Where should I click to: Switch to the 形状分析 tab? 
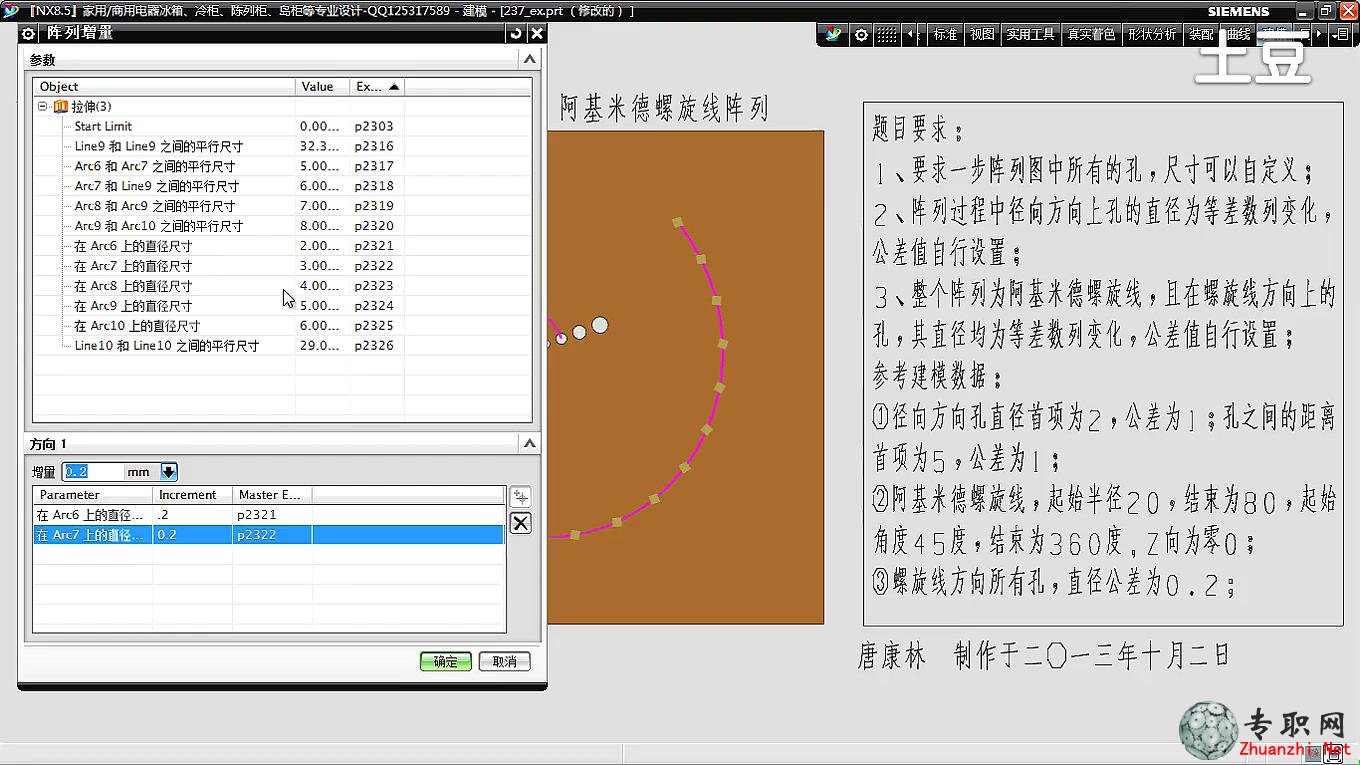pos(1152,34)
